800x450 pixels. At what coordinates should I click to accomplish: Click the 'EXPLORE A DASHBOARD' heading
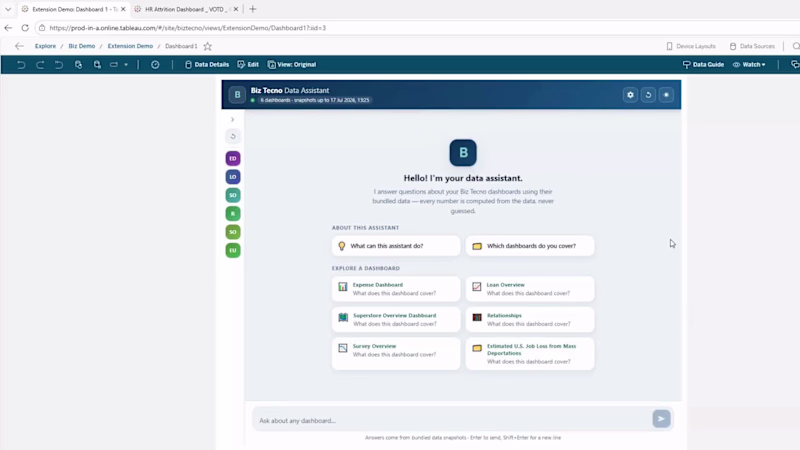(x=366, y=268)
